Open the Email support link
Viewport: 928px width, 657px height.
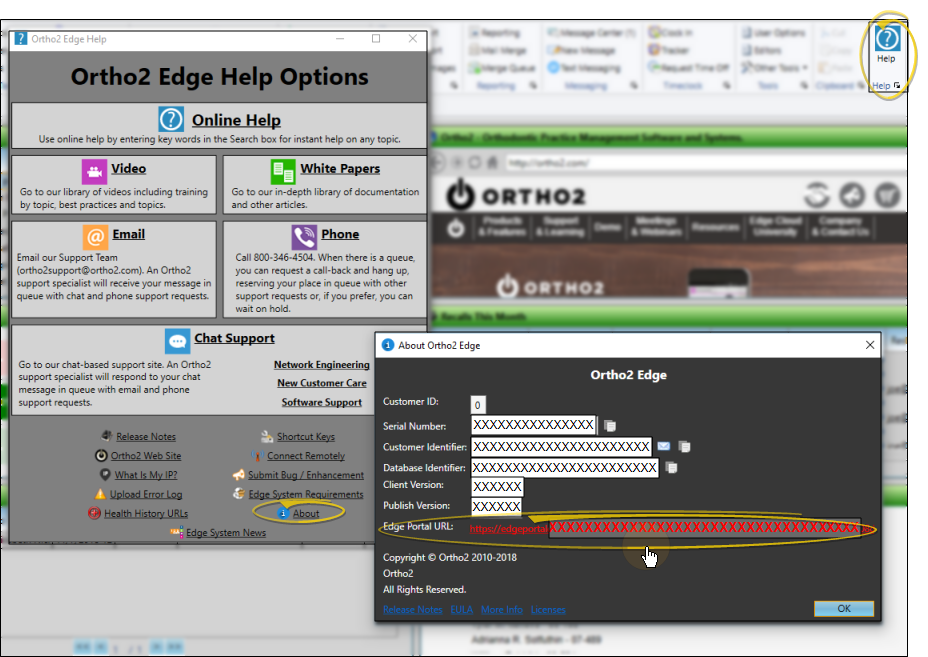coord(128,234)
